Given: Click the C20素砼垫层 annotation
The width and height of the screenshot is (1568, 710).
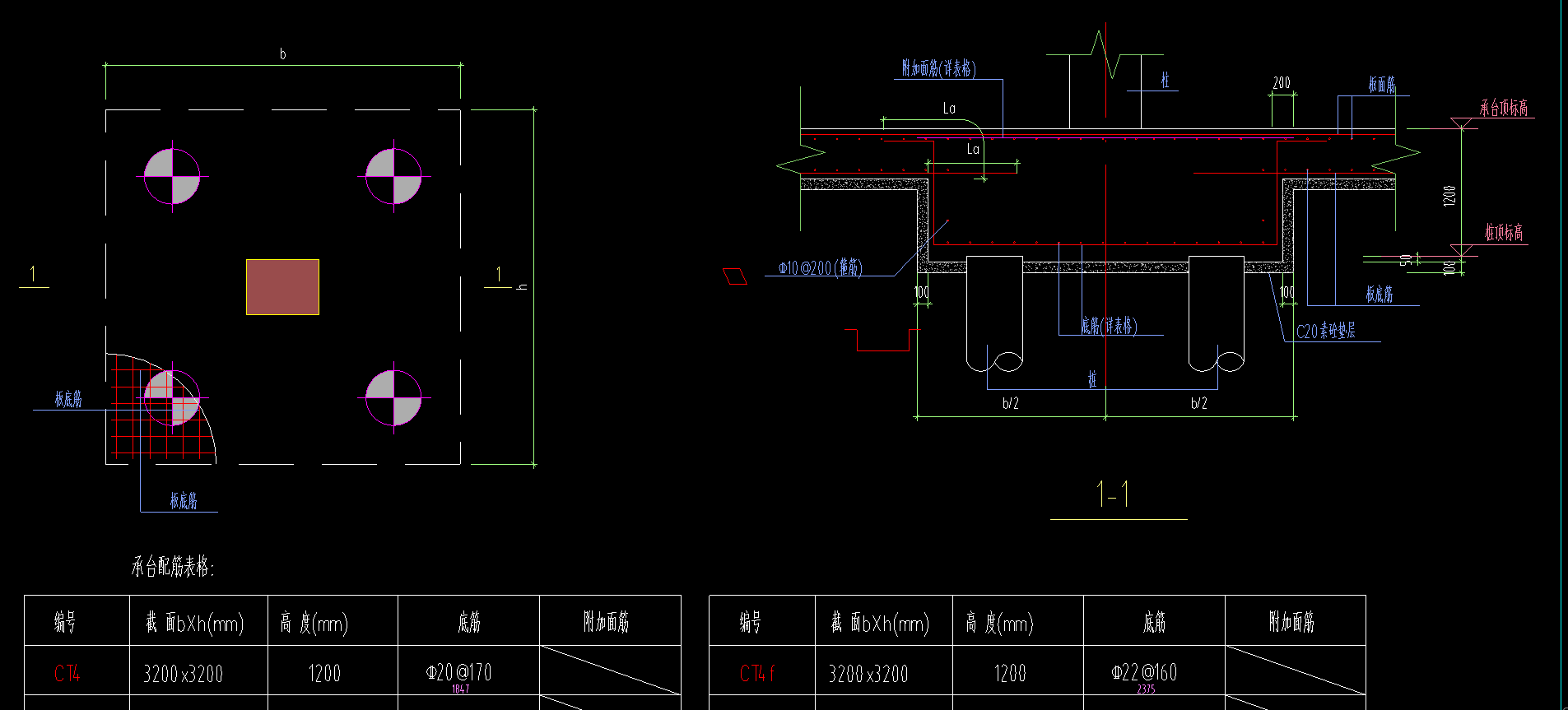Looking at the screenshot, I should pos(1326,332).
